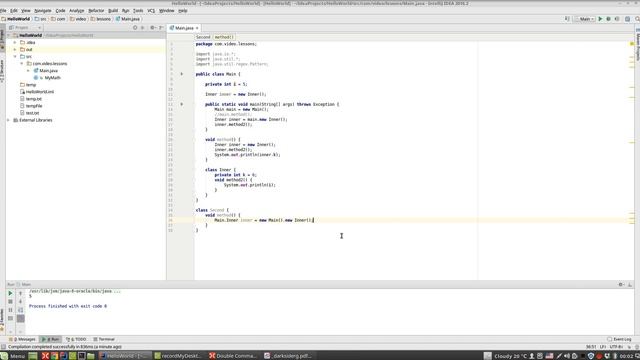Run the Main configuration with the toolbar play icon
Screen dimensions: 640x360
600,19
